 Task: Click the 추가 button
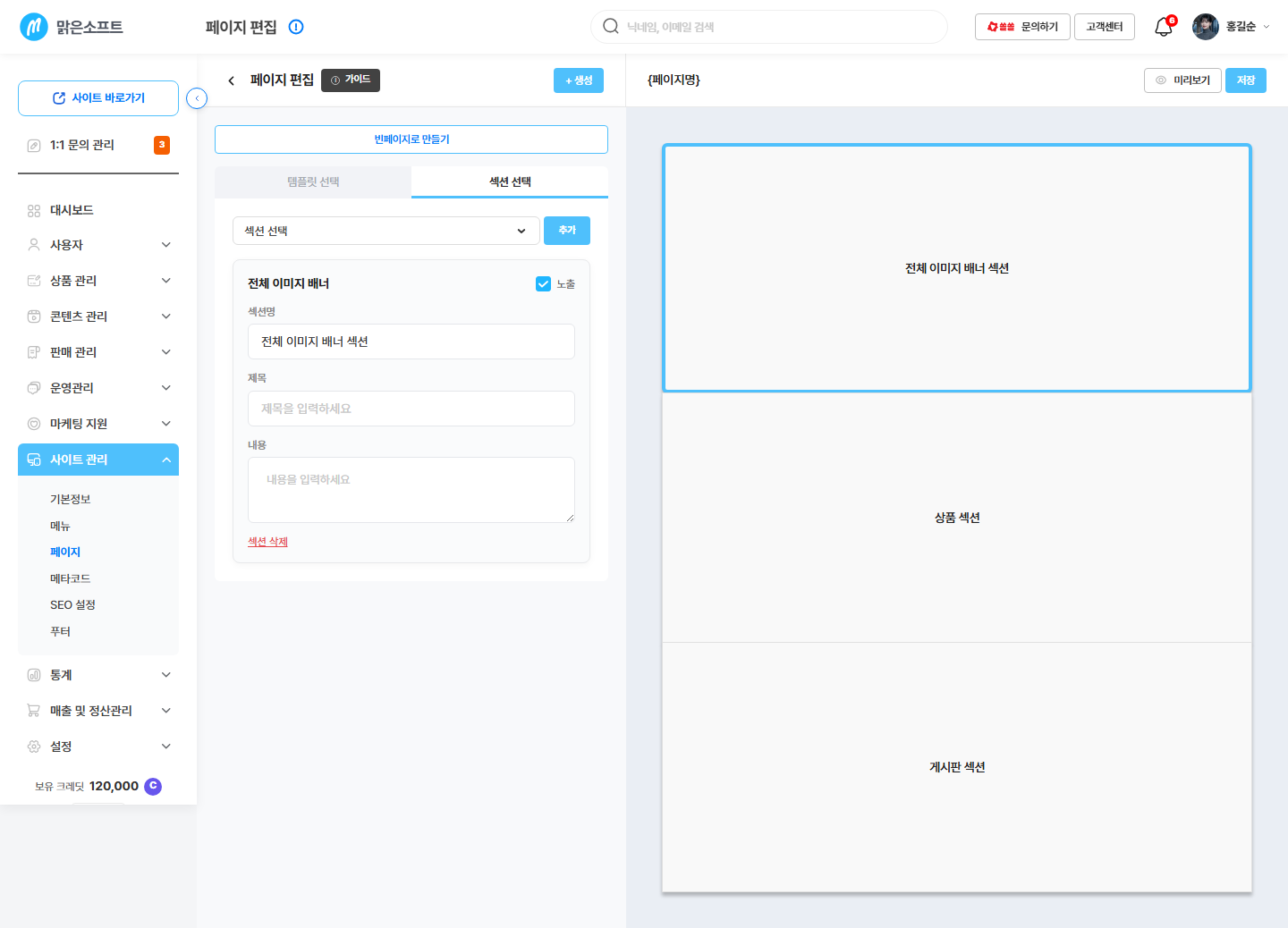click(567, 231)
